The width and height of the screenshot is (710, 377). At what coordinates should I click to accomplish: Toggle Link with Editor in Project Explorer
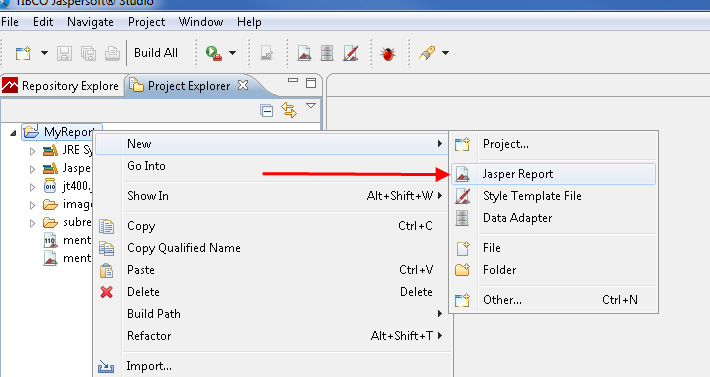(x=289, y=110)
